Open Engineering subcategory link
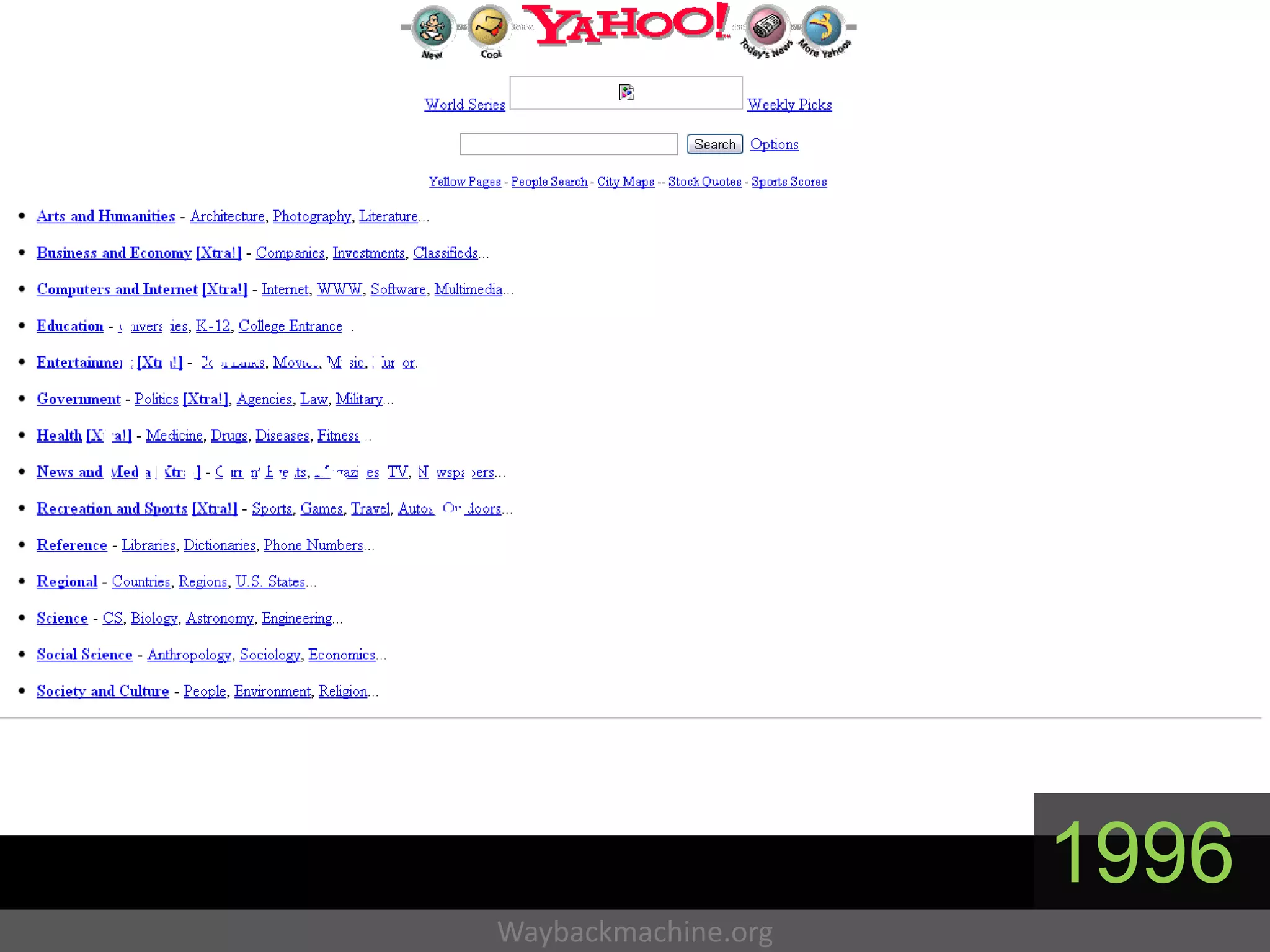The width and height of the screenshot is (1270, 952). [x=297, y=619]
